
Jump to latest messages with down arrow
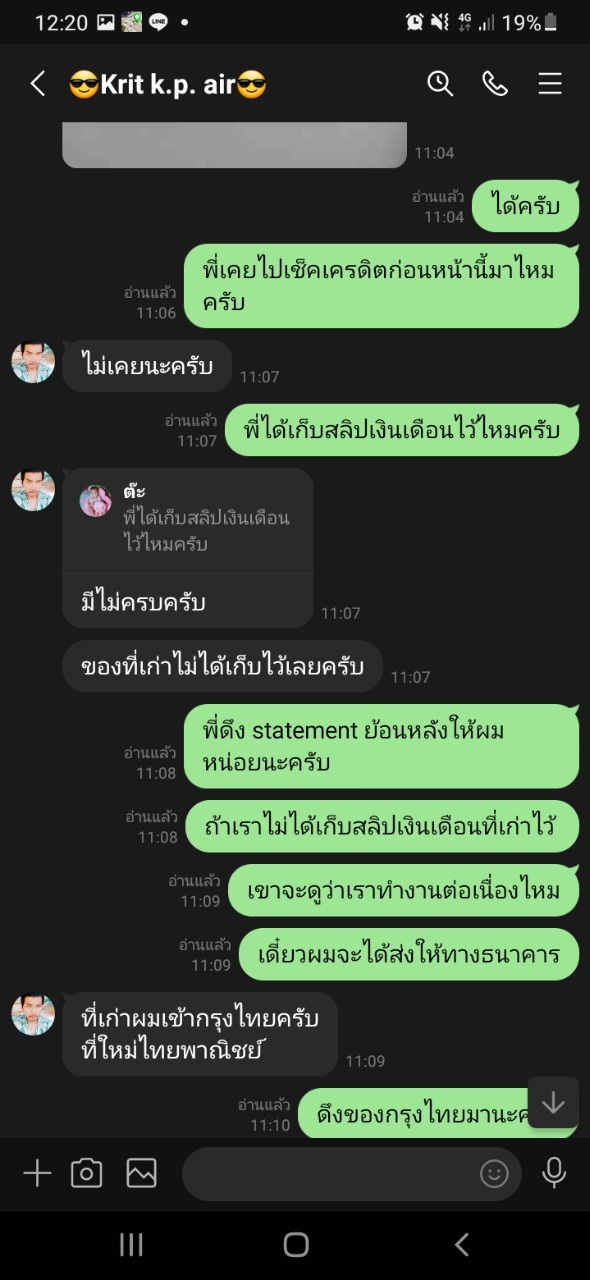[553, 1103]
